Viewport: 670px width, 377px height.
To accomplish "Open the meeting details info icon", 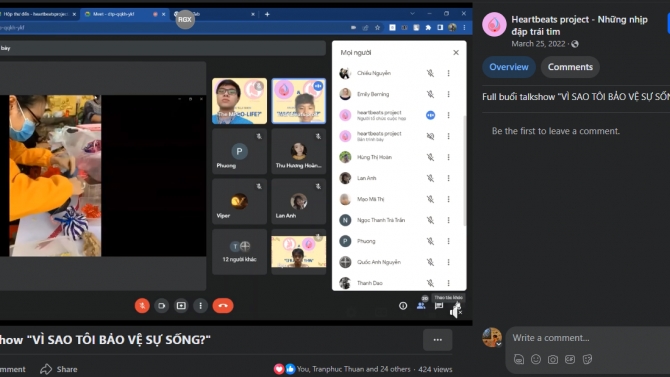I will pos(403,306).
